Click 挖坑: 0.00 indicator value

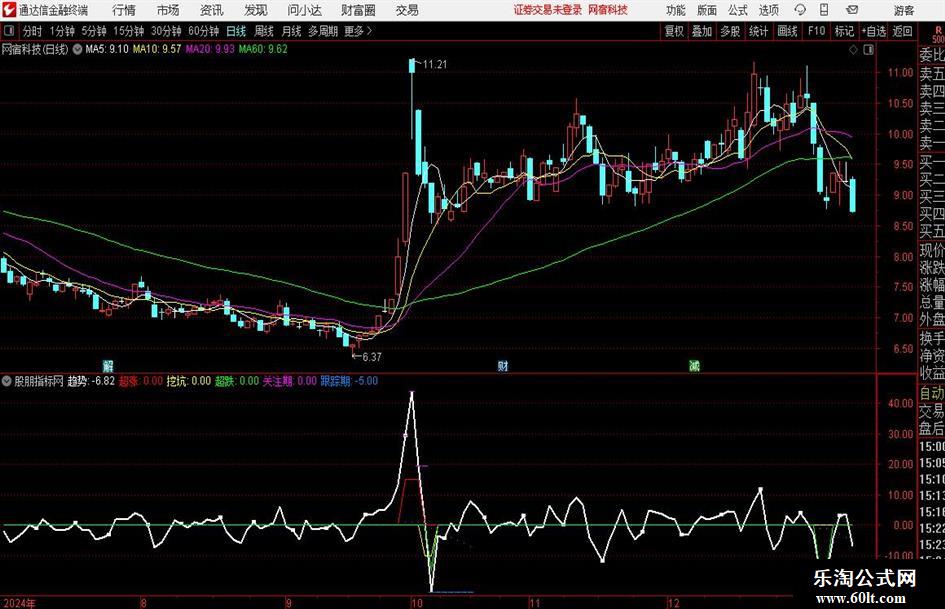pos(189,381)
